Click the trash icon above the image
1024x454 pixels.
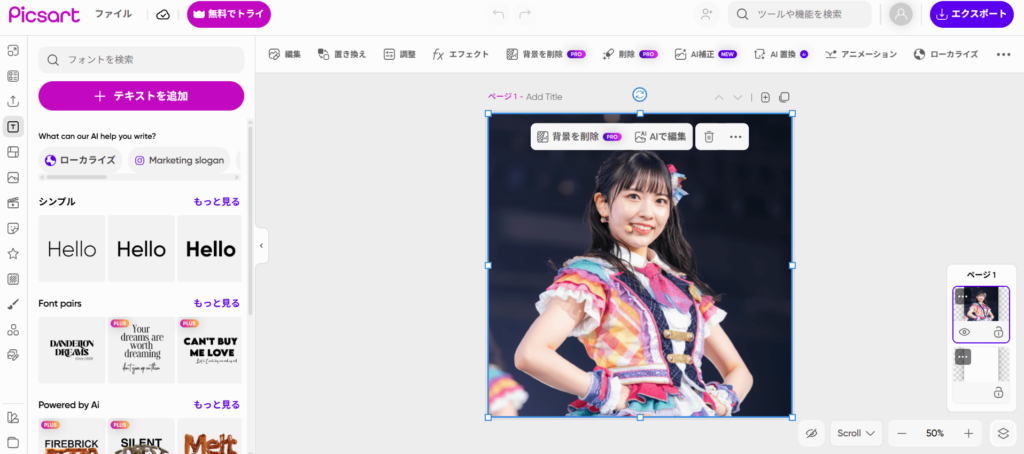[708, 137]
